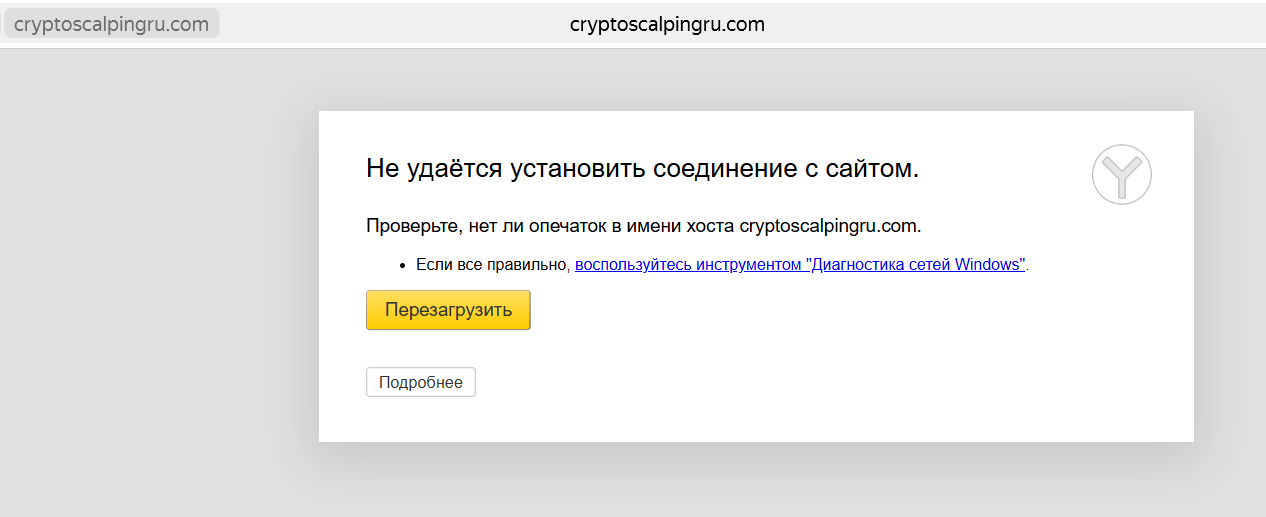Screen dimensions: 1266x517
Task: Click empty white space right of Подробнее button
Action: (750, 382)
